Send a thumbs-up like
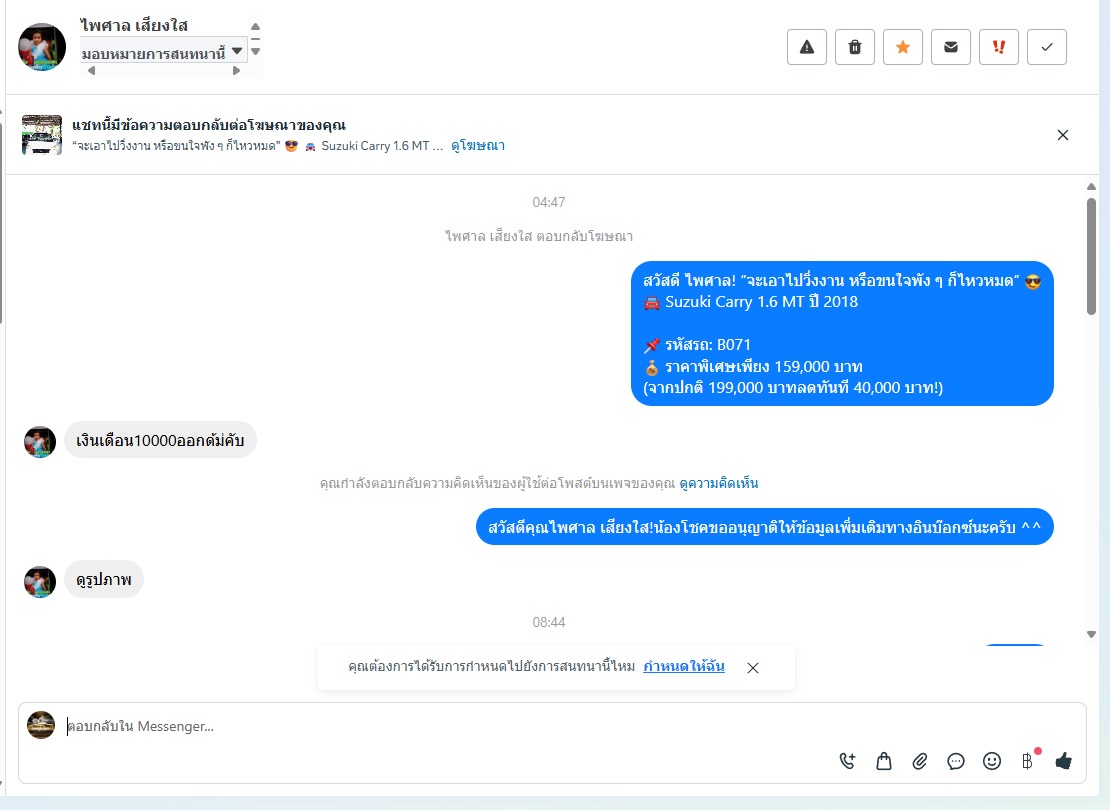The height and width of the screenshot is (810, 1110). coord(1063,761)
